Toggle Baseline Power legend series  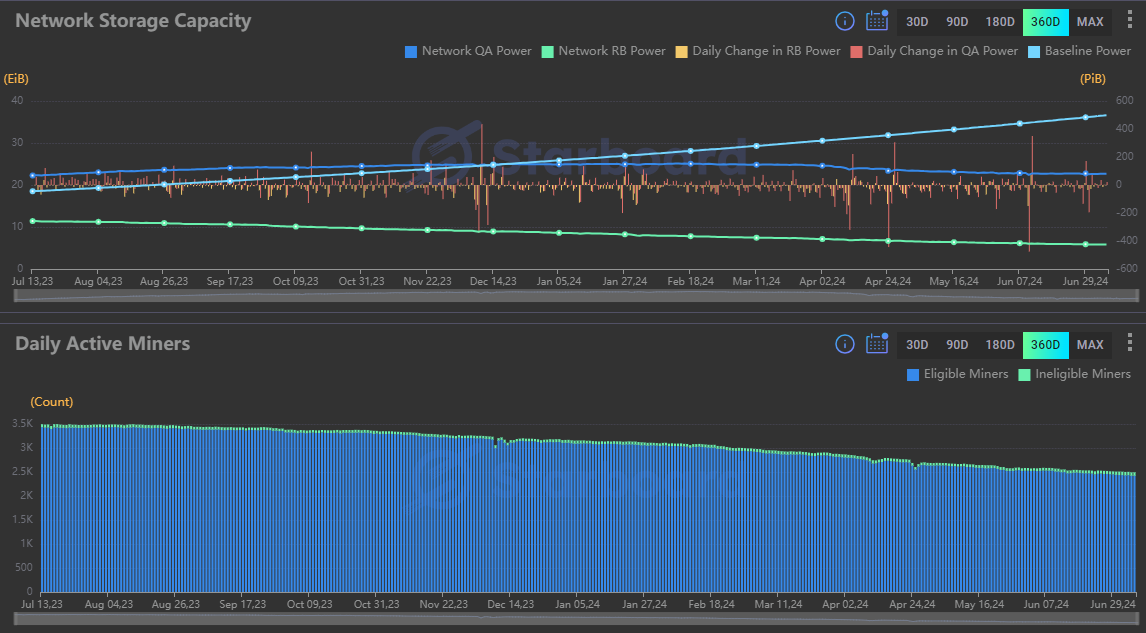pos(1079,51)
